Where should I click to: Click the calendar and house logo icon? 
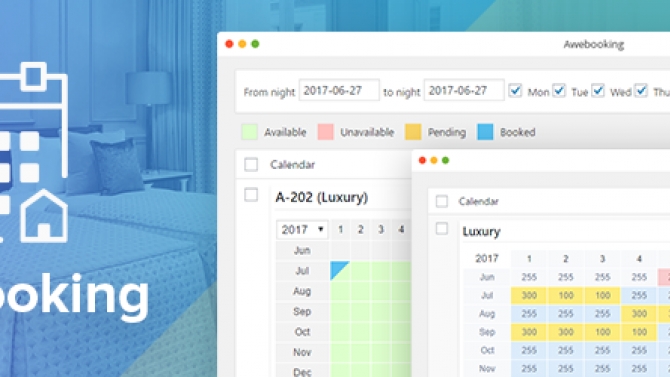pyautogui.click(x=33, y=153)
